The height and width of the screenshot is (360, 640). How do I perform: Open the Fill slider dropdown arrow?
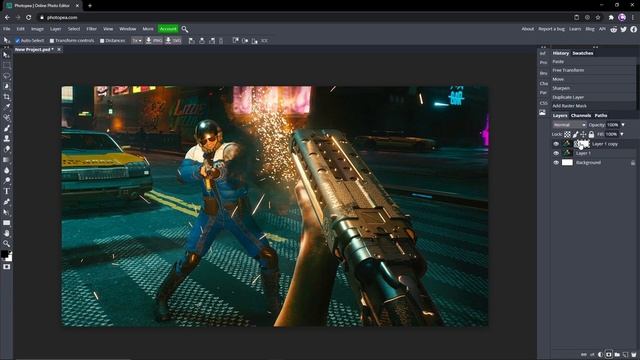[x=622, y=134]
